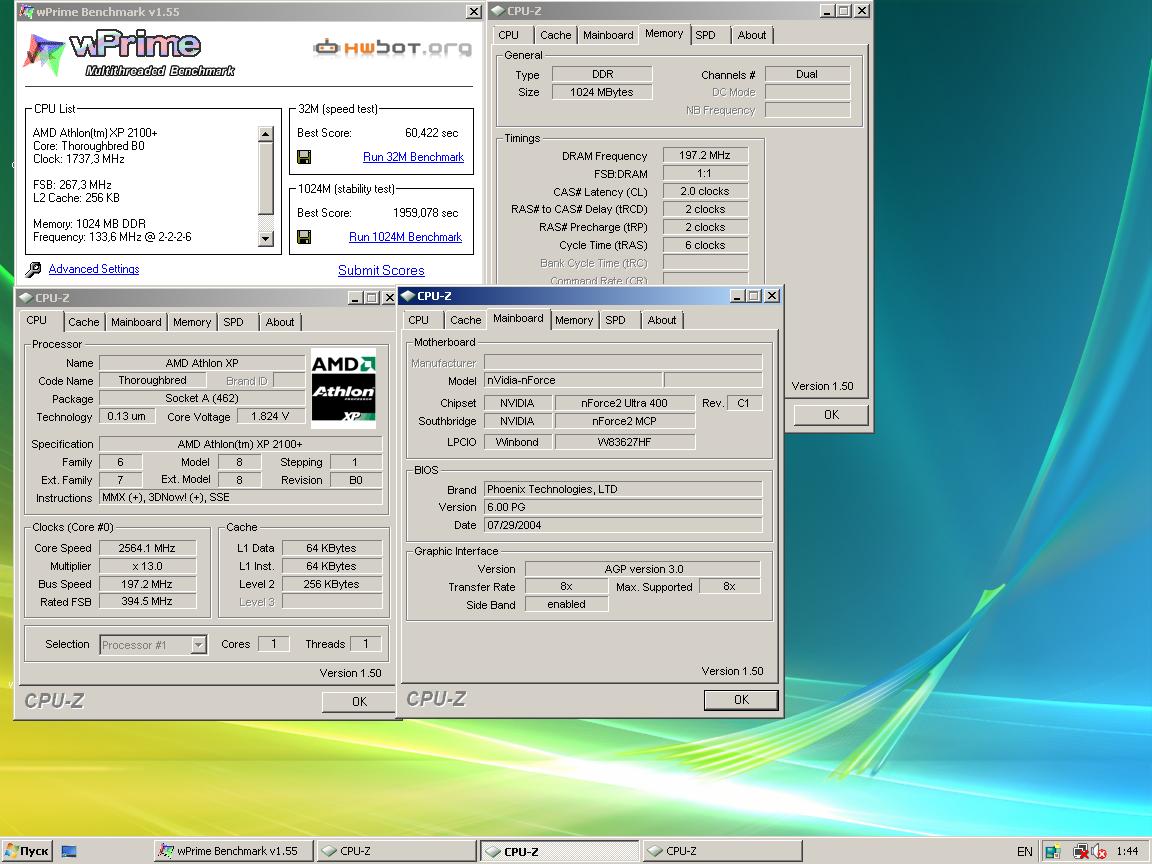Click the save icon beside 1024M Best Score
The height and width of the screenshot is (864, 1152).
click(303, 237)
